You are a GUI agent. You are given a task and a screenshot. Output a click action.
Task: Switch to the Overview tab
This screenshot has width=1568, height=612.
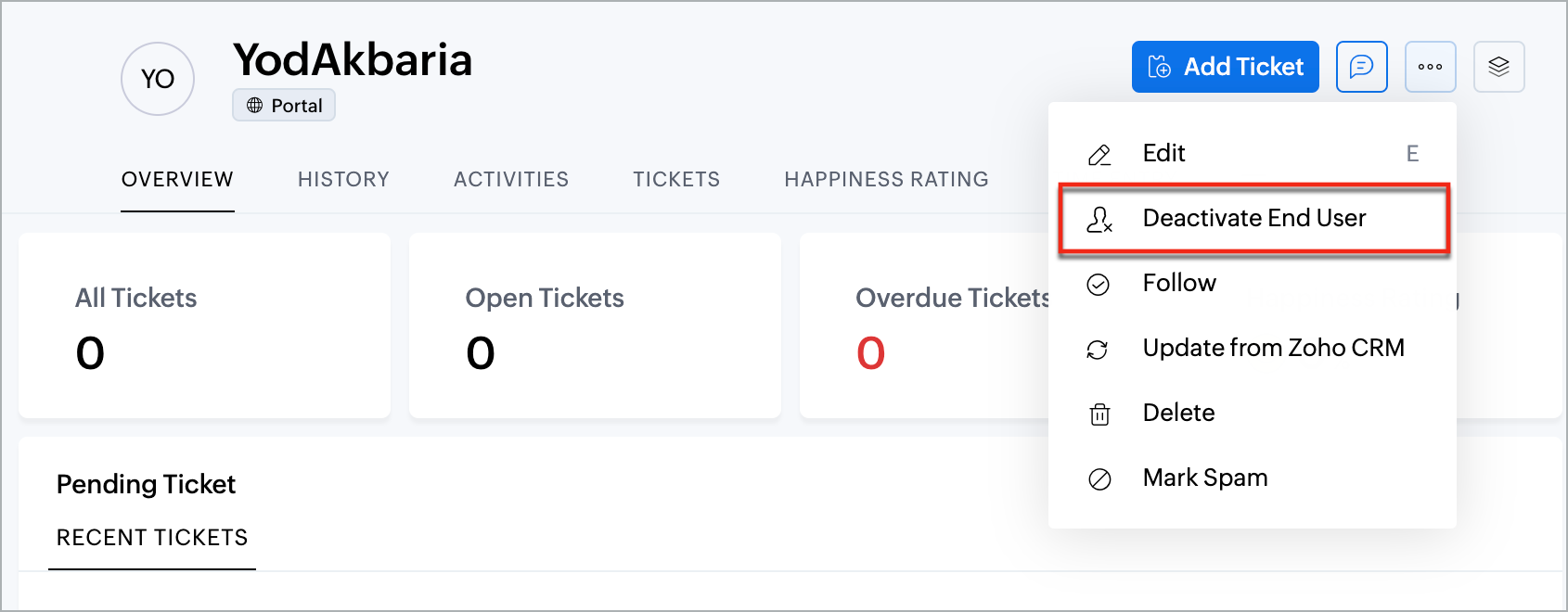177,179
